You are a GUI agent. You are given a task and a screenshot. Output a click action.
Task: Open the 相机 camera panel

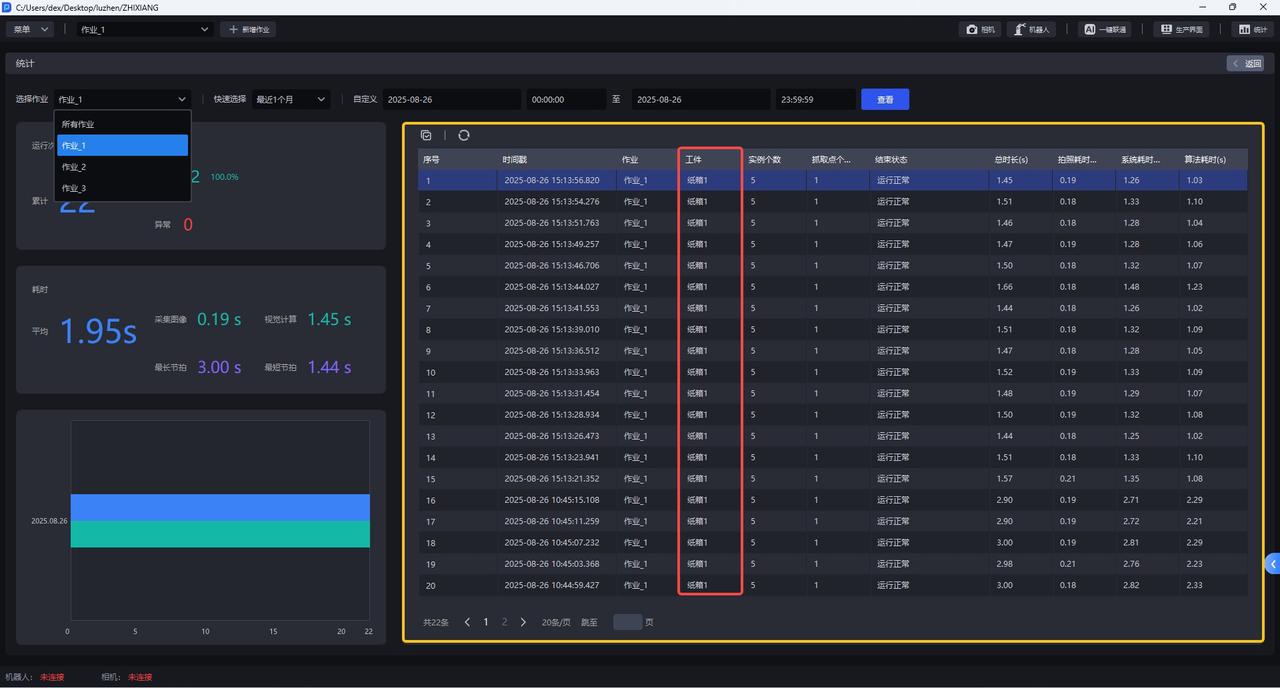click(x=980, y=30)
